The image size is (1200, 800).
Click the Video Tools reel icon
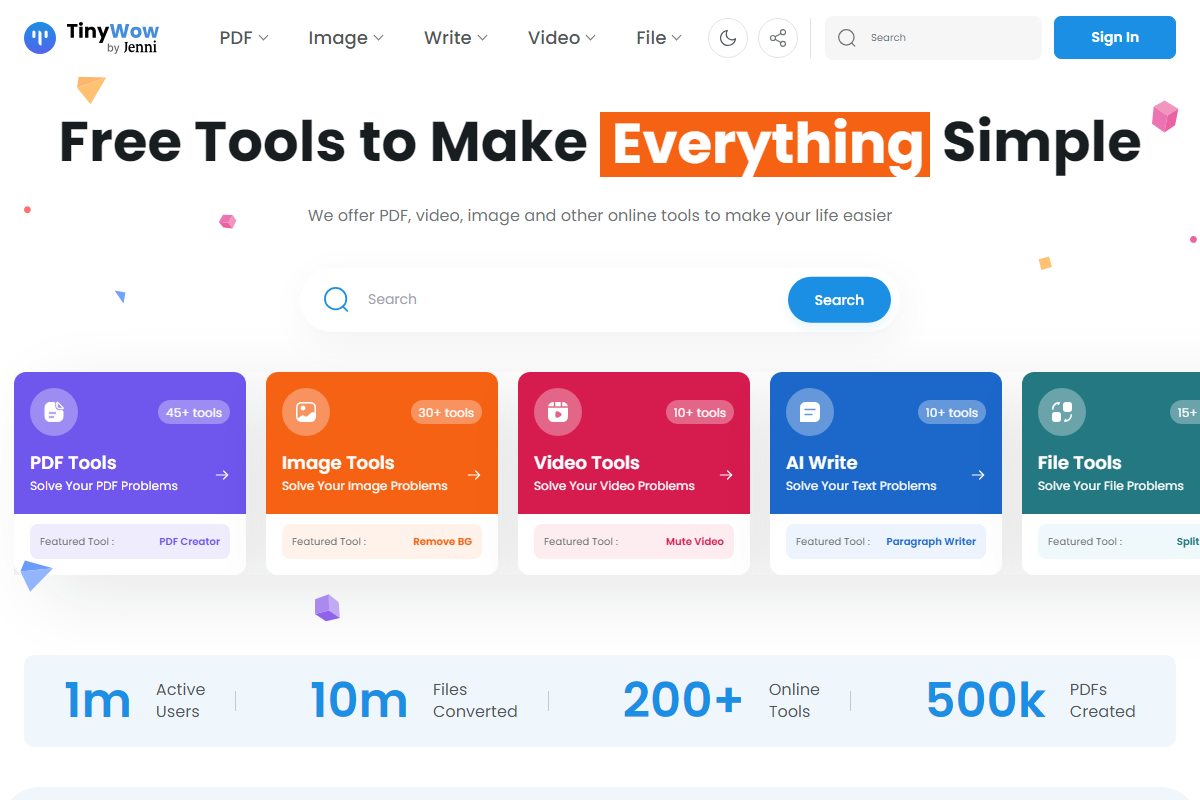558,412
